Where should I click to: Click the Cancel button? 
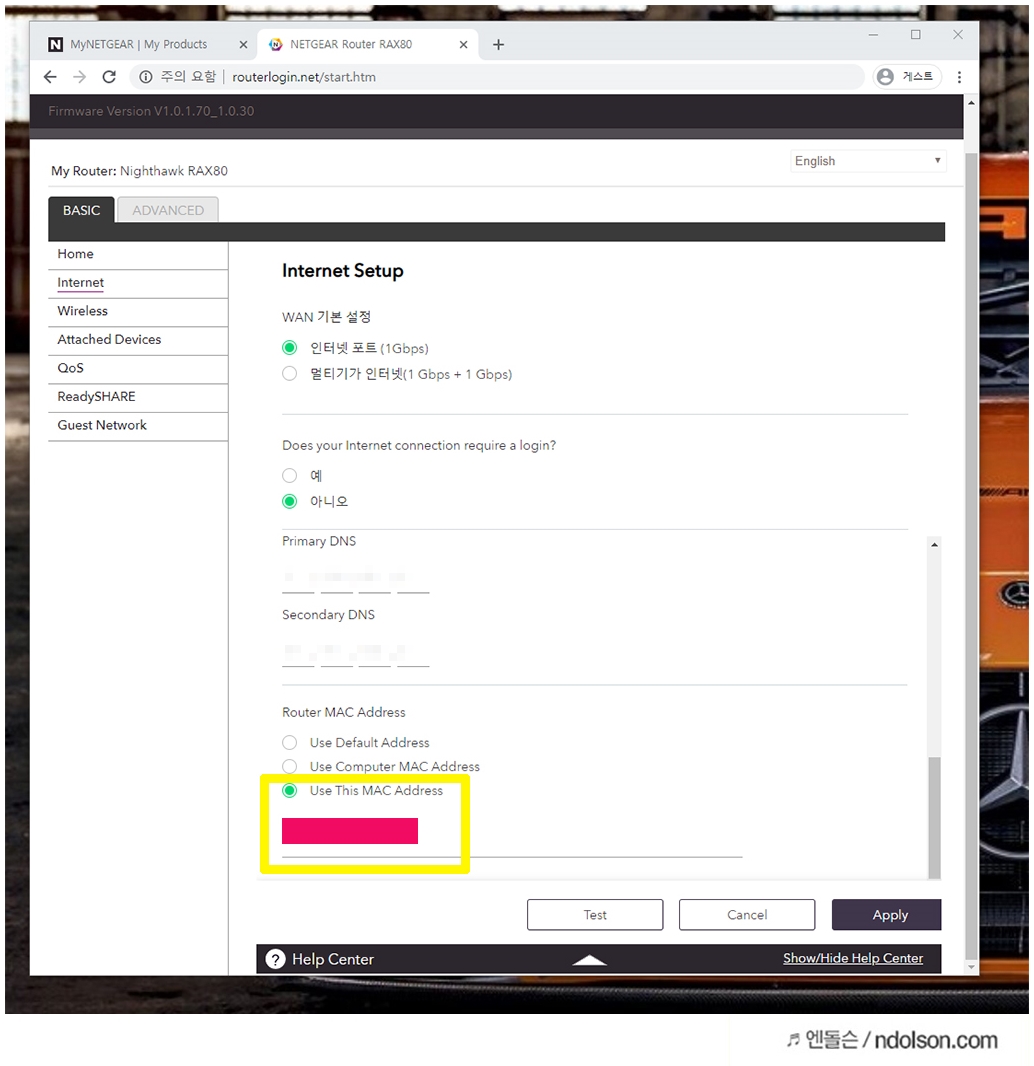coord(747,915)
